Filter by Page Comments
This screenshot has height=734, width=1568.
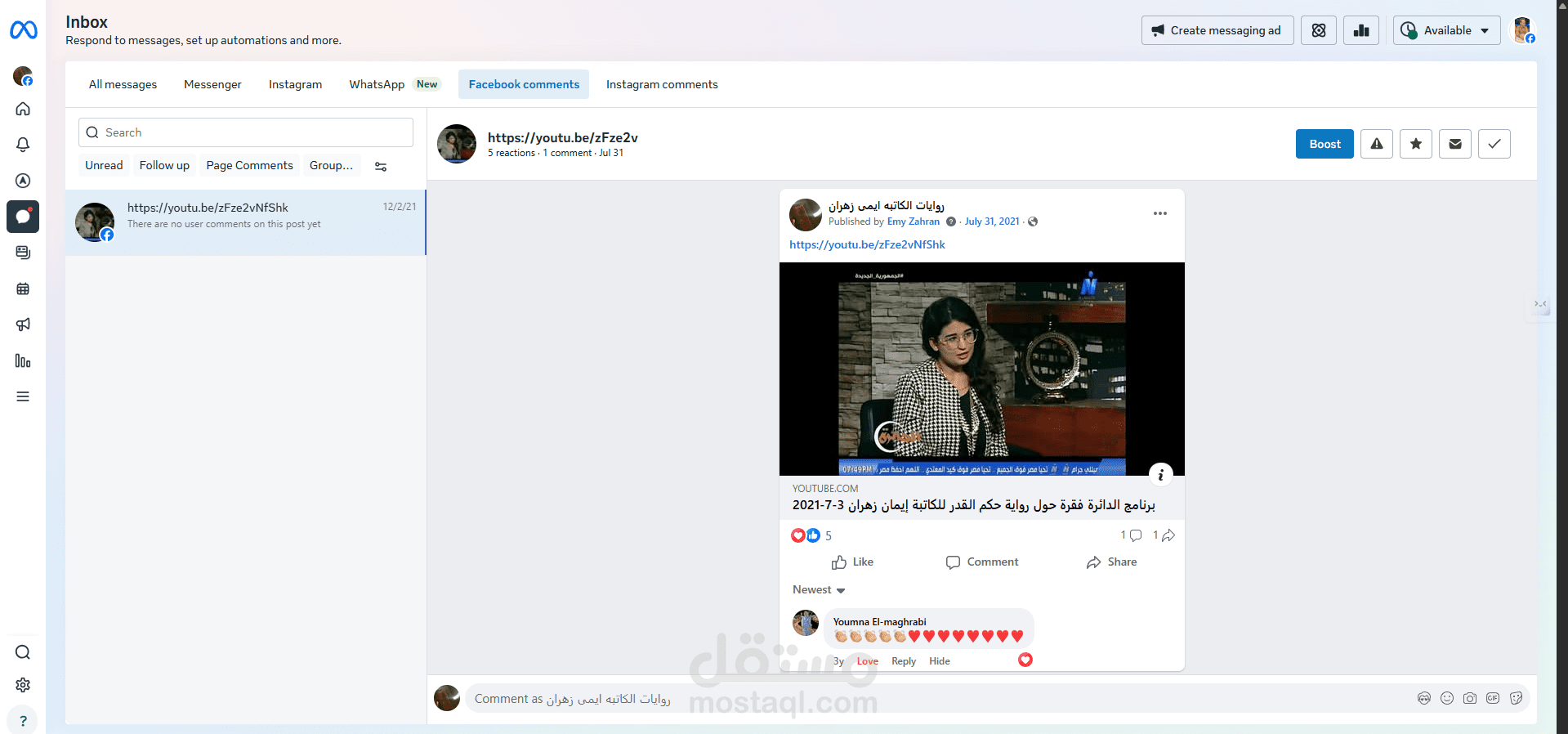click(x=249, y=165)
